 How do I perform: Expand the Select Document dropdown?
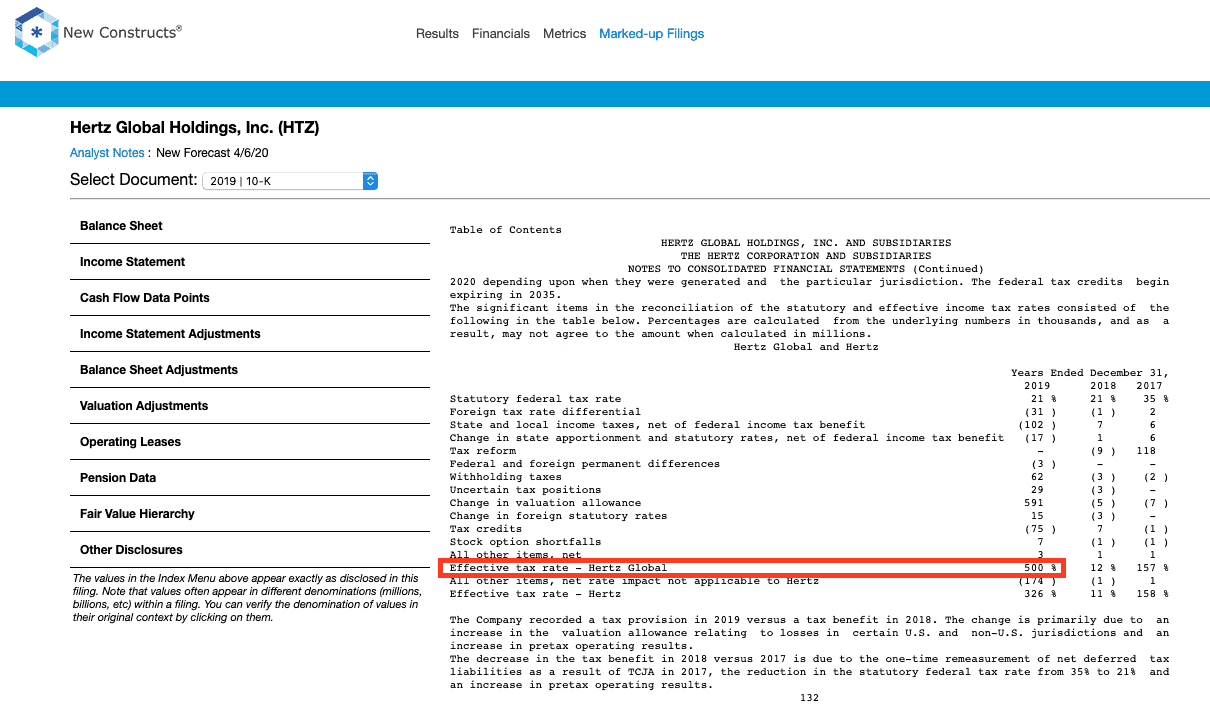coord(290,181)
